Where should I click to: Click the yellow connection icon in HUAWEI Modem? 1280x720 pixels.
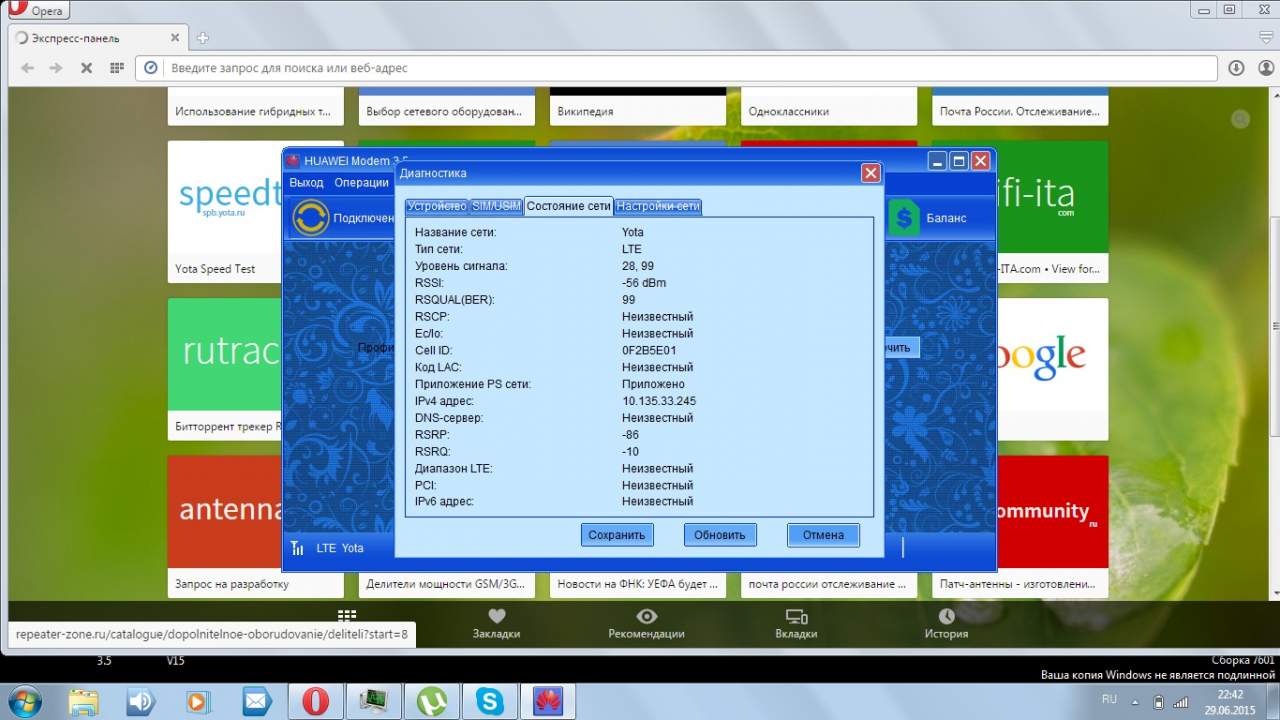pyautogui.click(x=311, y=218)
